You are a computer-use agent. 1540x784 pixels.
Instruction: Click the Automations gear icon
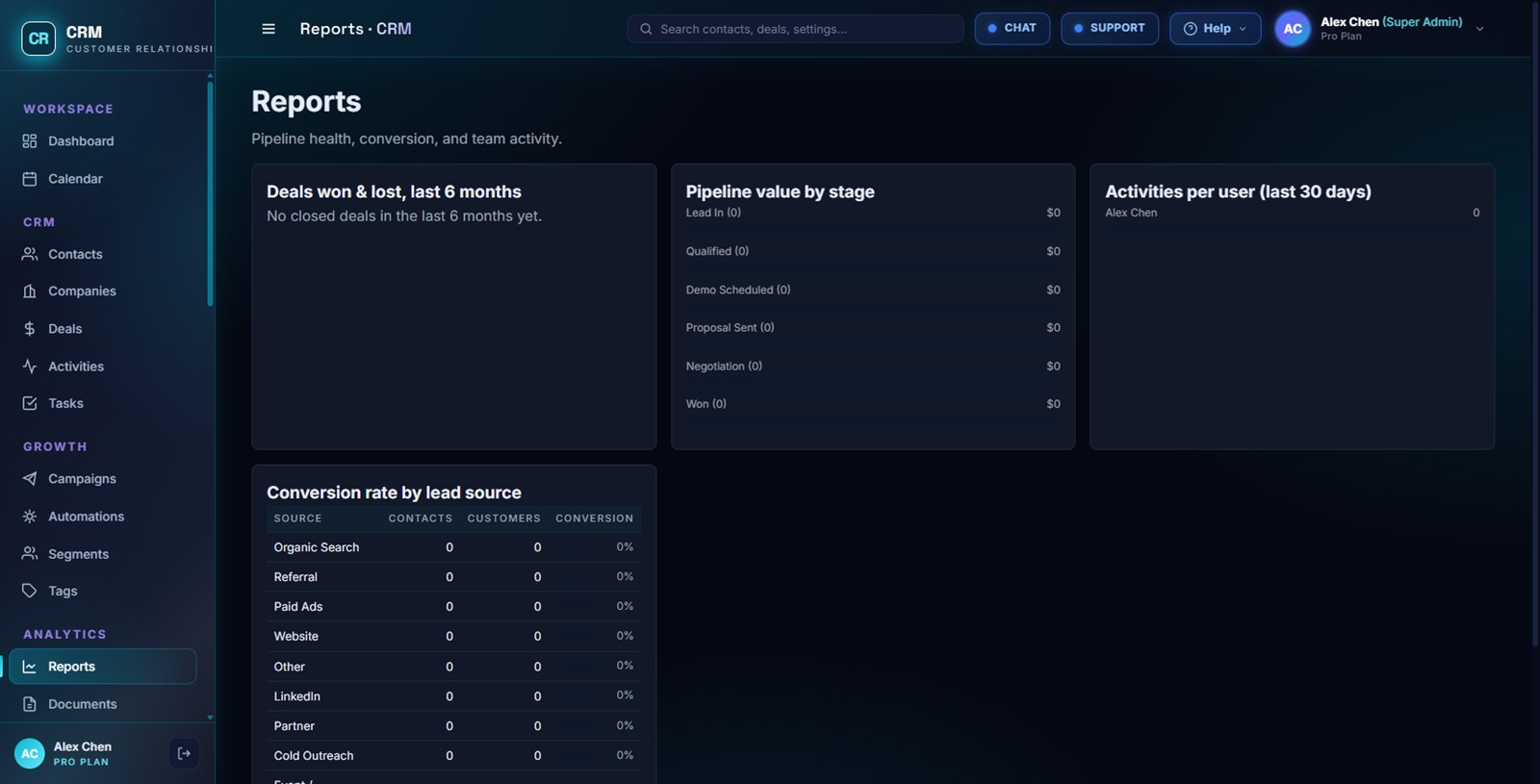[30, 517]
